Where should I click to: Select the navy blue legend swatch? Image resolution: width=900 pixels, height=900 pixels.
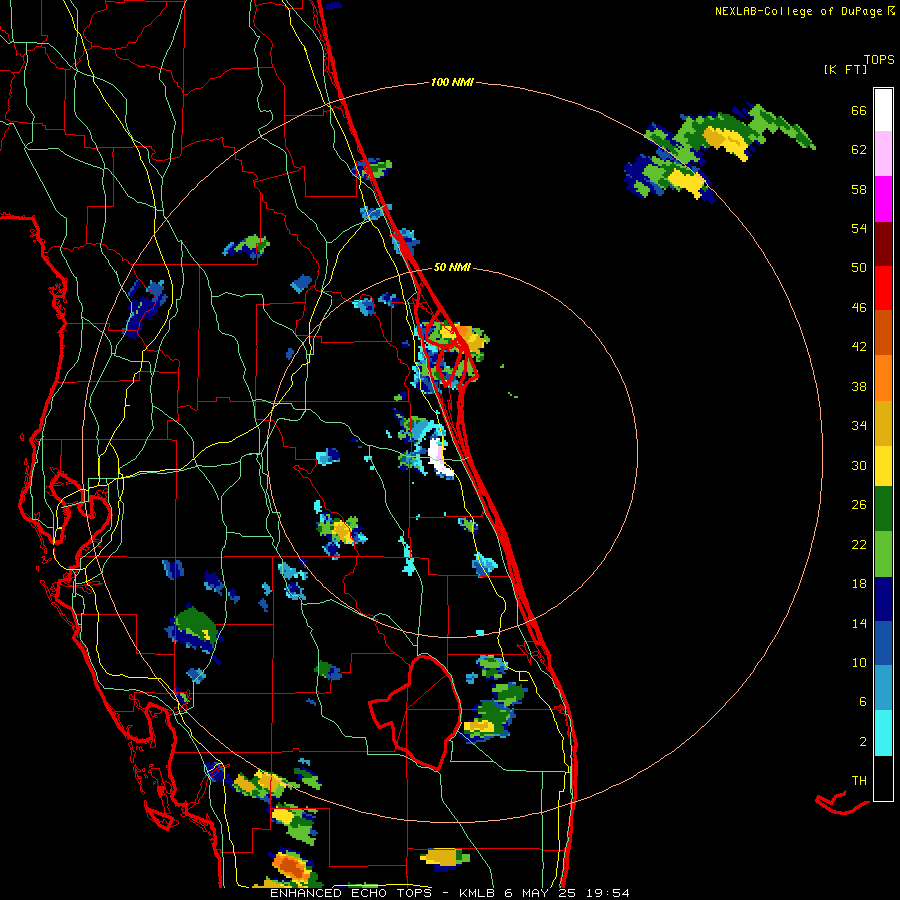883,599
